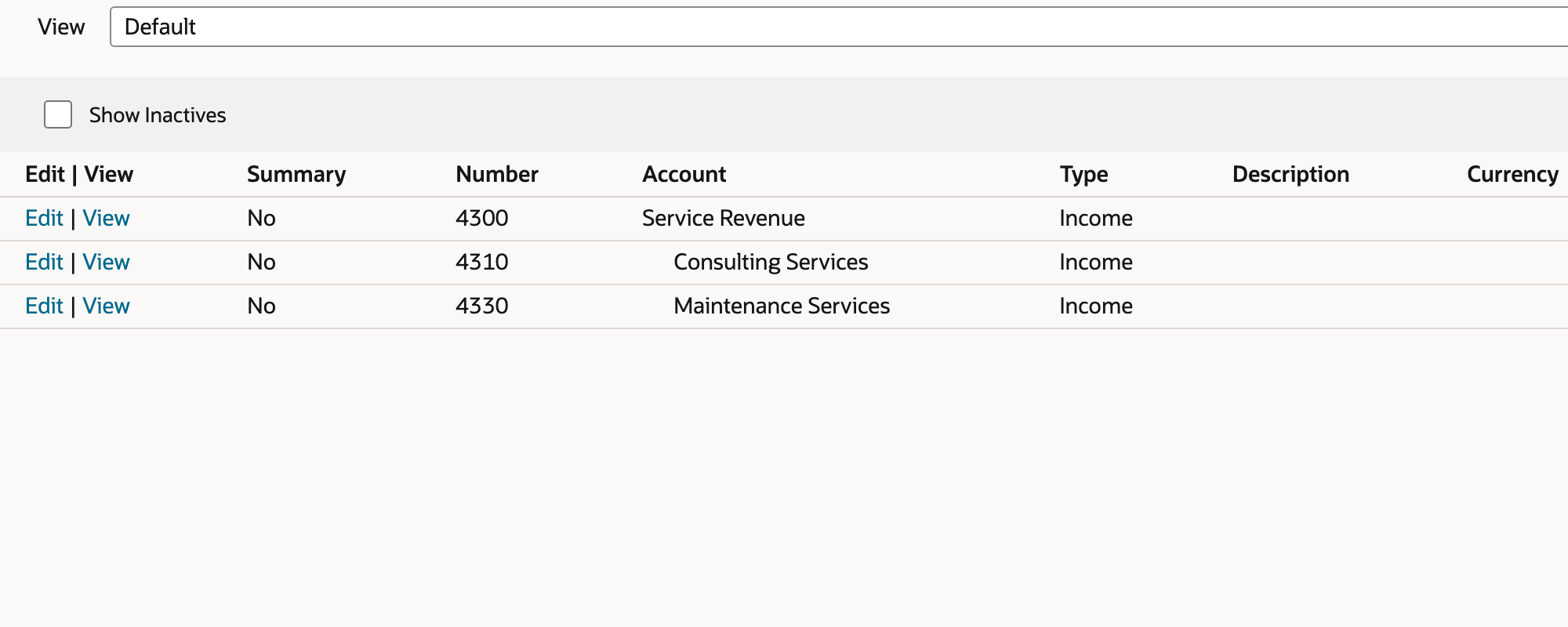Enable the Show Inactives checkbox
This screenshot has height=627, width=1568.
[58, 114]
